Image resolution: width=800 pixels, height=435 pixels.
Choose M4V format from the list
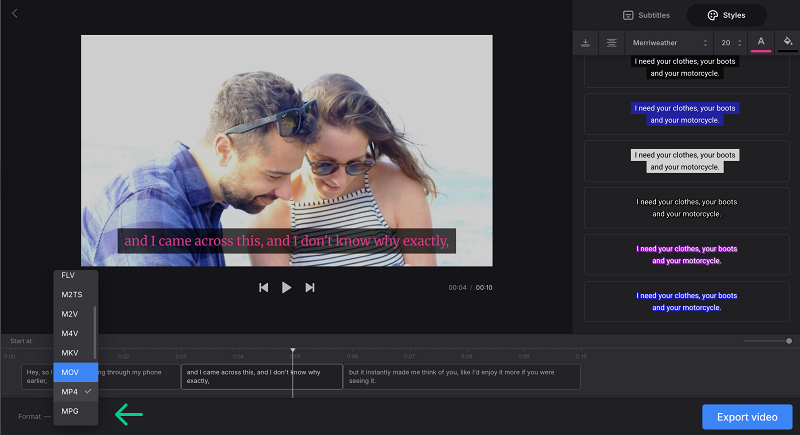[x=76, y=334]
